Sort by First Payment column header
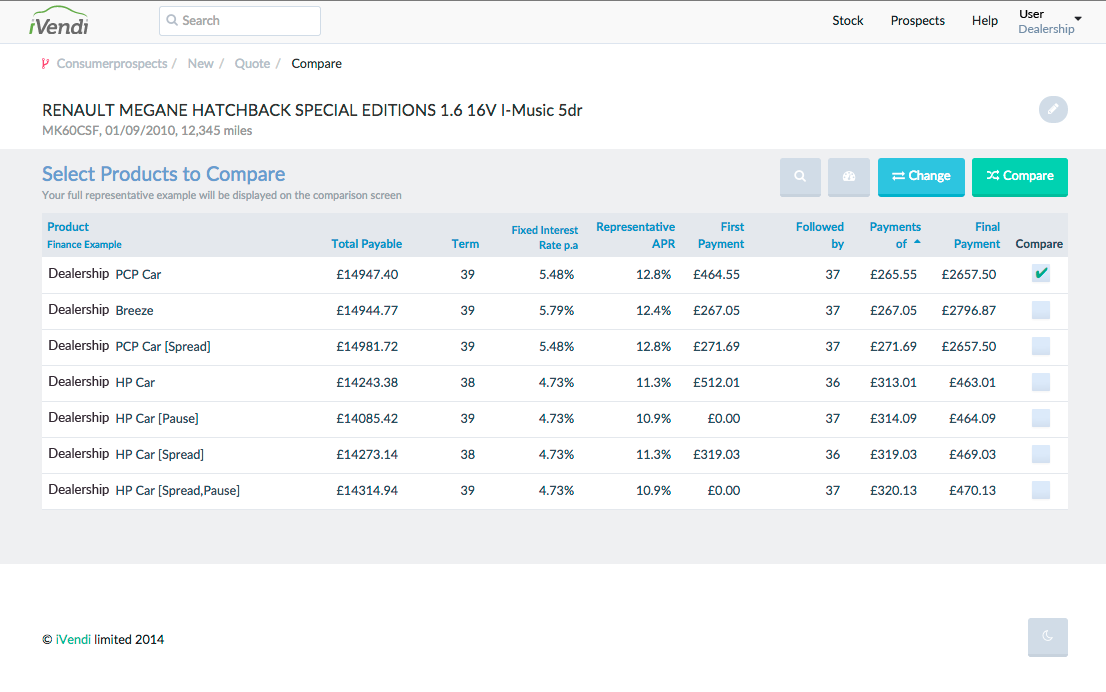Image resolution: width=1106 pixels, height=692 pixels. coord(721,235)
